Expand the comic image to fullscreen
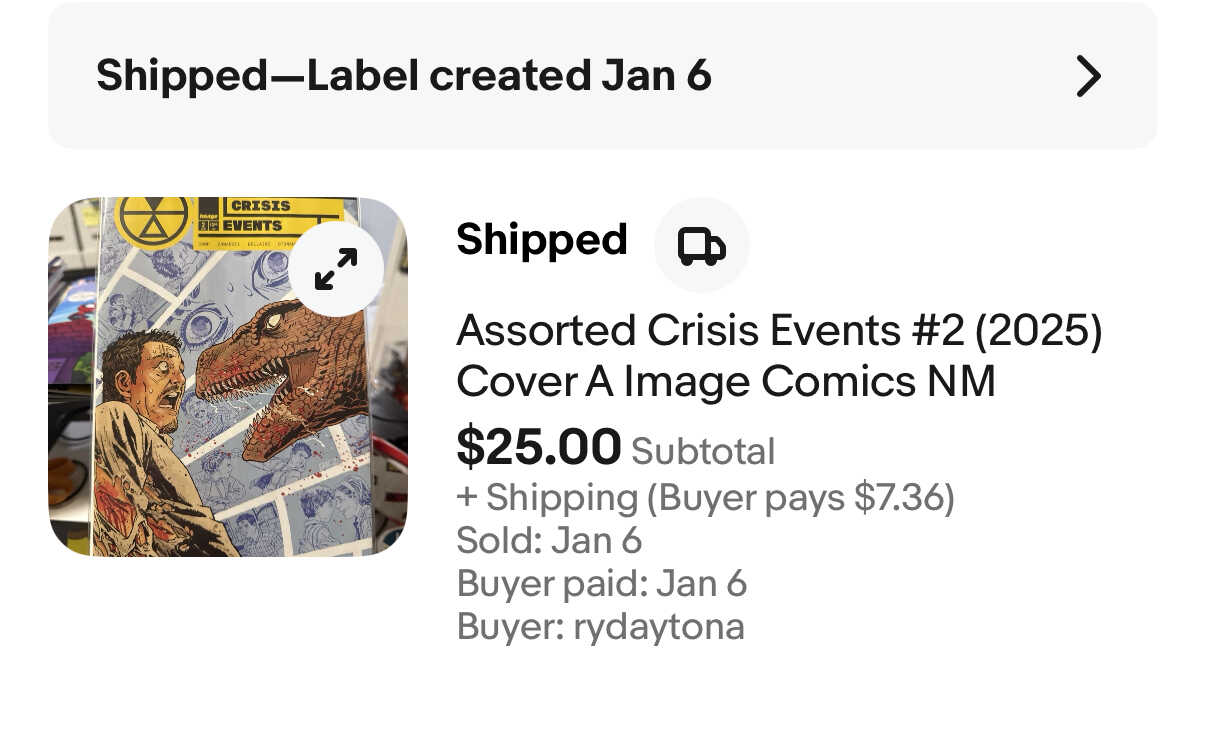Screen dimensions: 1206x731 (x=336, y=269)
